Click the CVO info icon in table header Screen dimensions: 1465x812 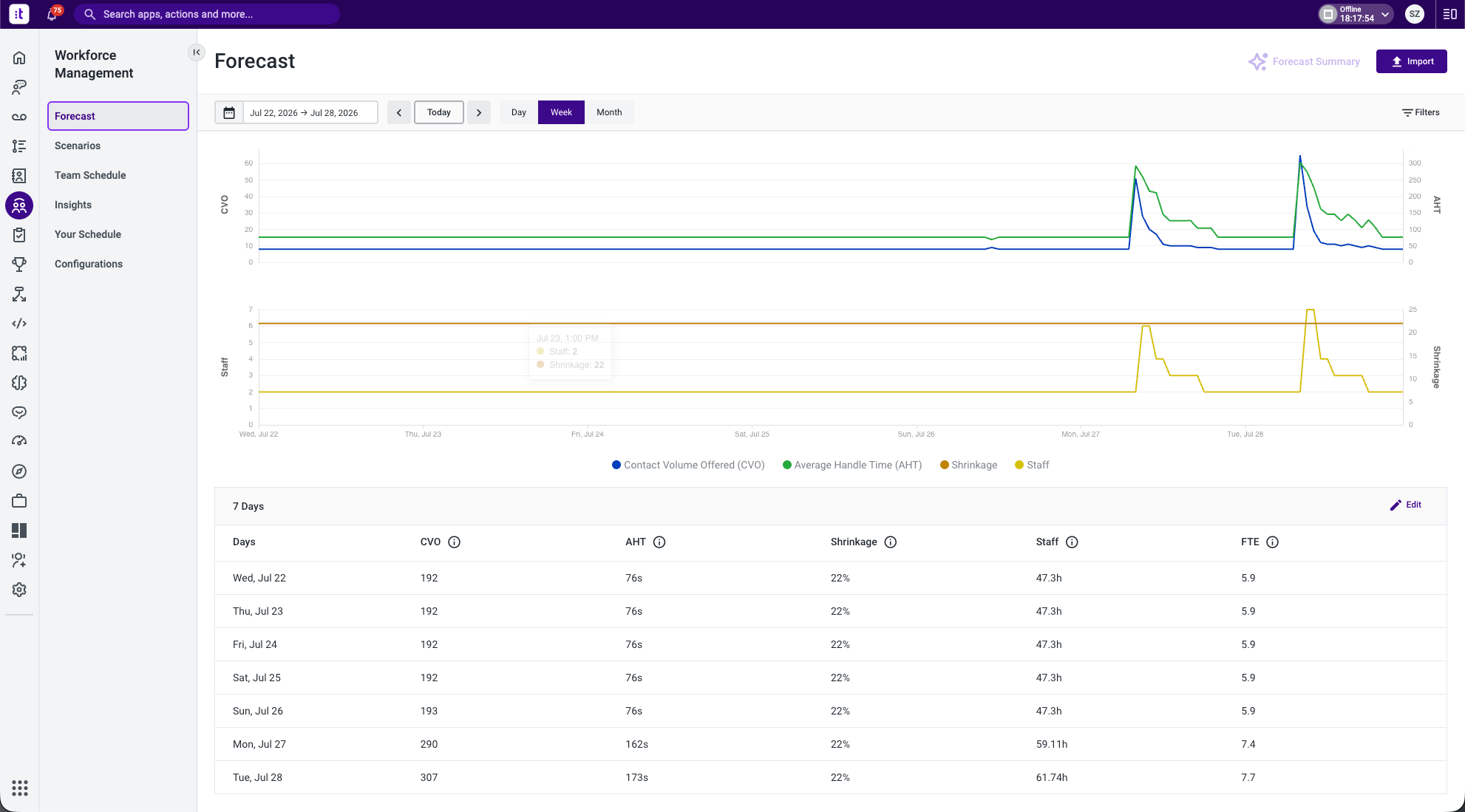click(x=454, y=542)
